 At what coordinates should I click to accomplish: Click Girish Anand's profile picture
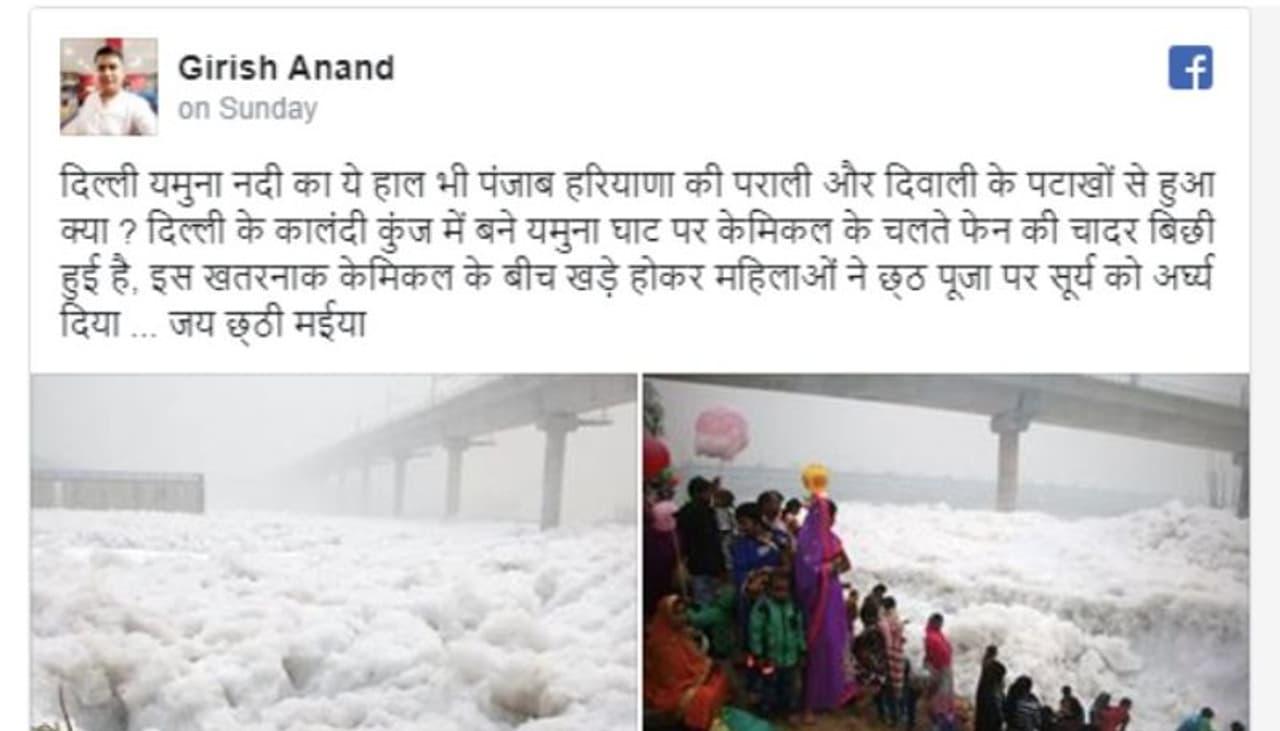(108, 86)
